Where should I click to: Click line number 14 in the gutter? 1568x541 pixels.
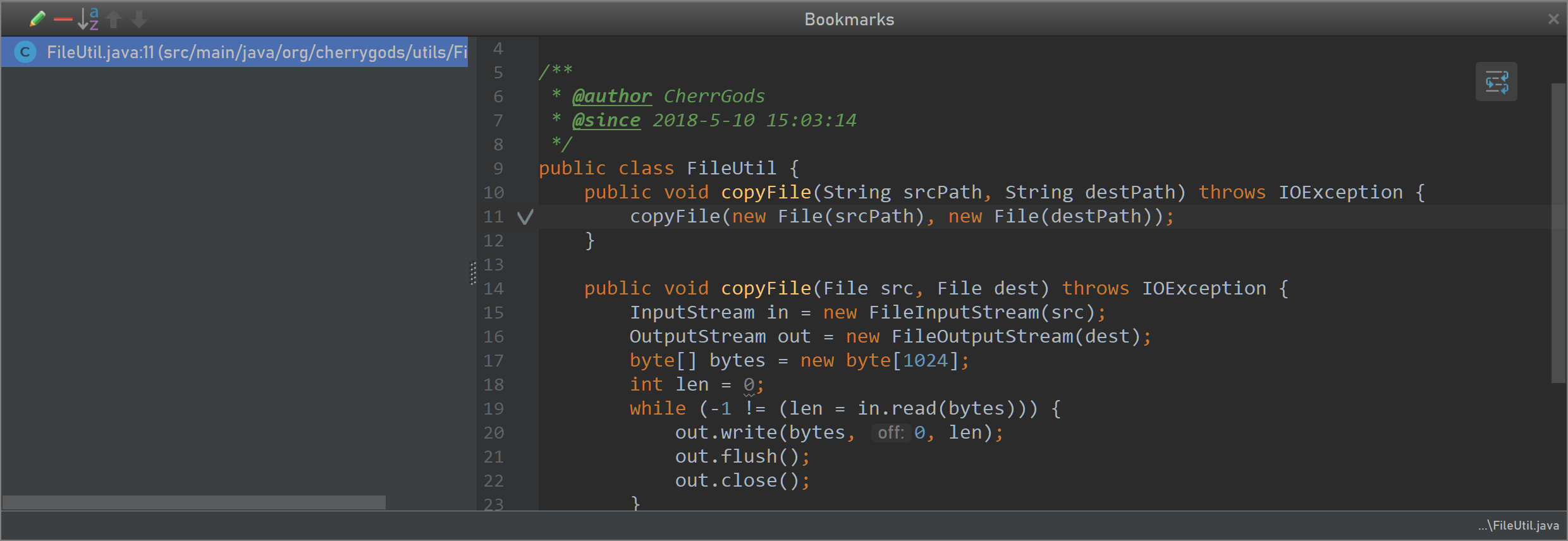(x=494, y=289)
